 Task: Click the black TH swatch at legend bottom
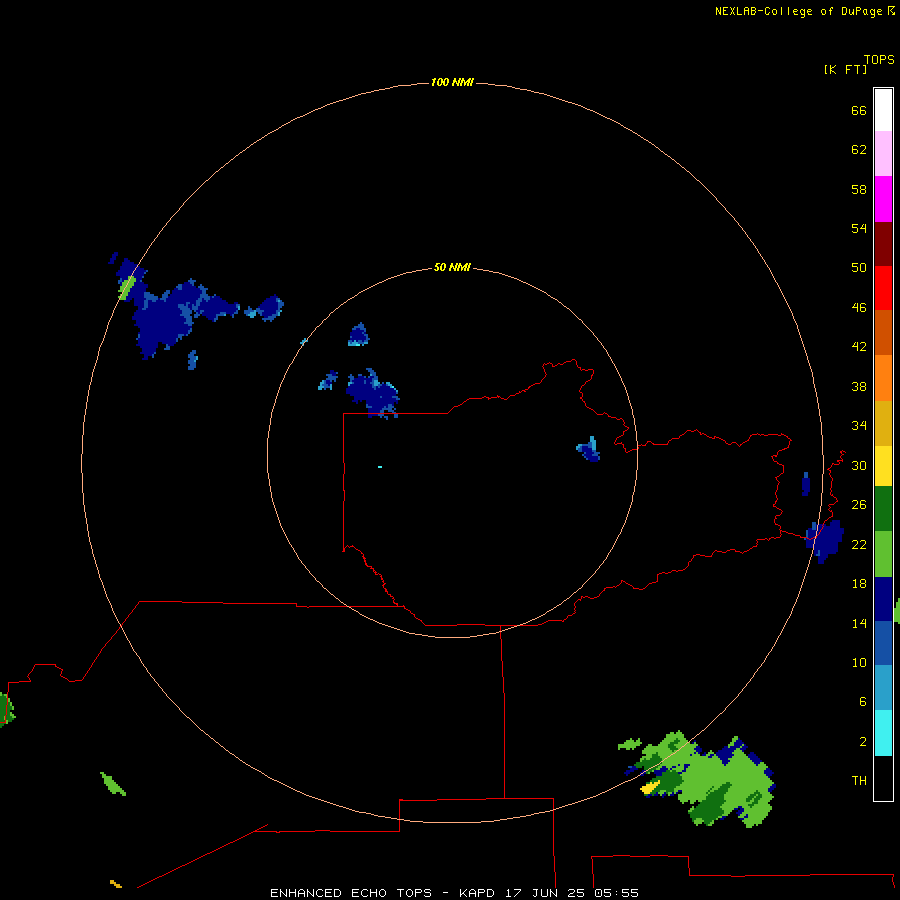[x=883, y=778]
